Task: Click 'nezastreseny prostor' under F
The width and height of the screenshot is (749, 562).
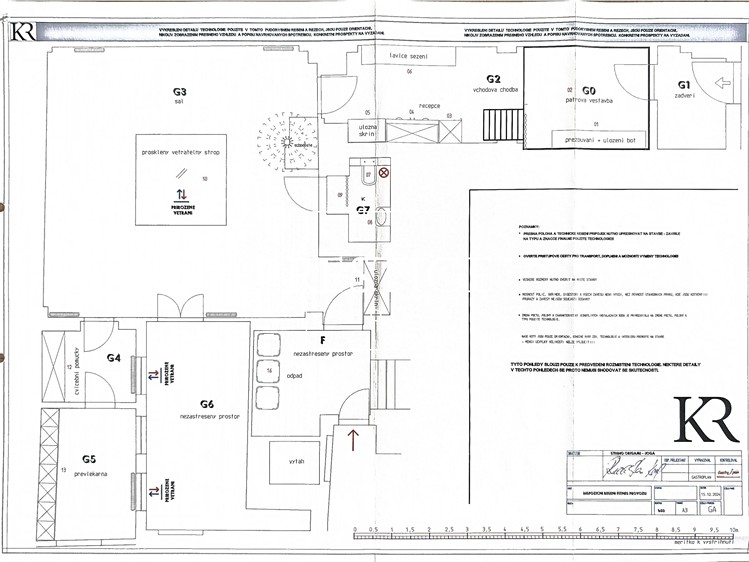Action: (x=323, y=354)
